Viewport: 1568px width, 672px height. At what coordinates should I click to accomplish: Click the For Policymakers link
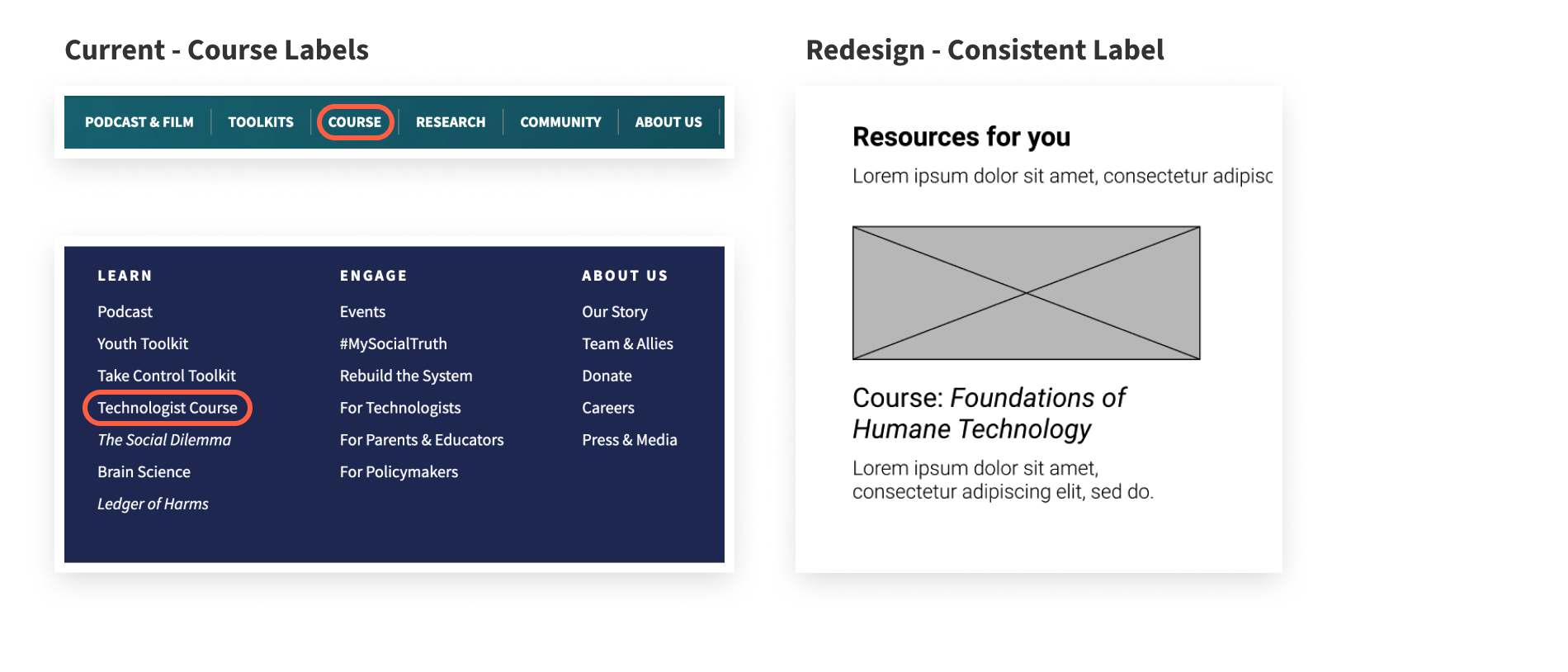coord(399,472)
